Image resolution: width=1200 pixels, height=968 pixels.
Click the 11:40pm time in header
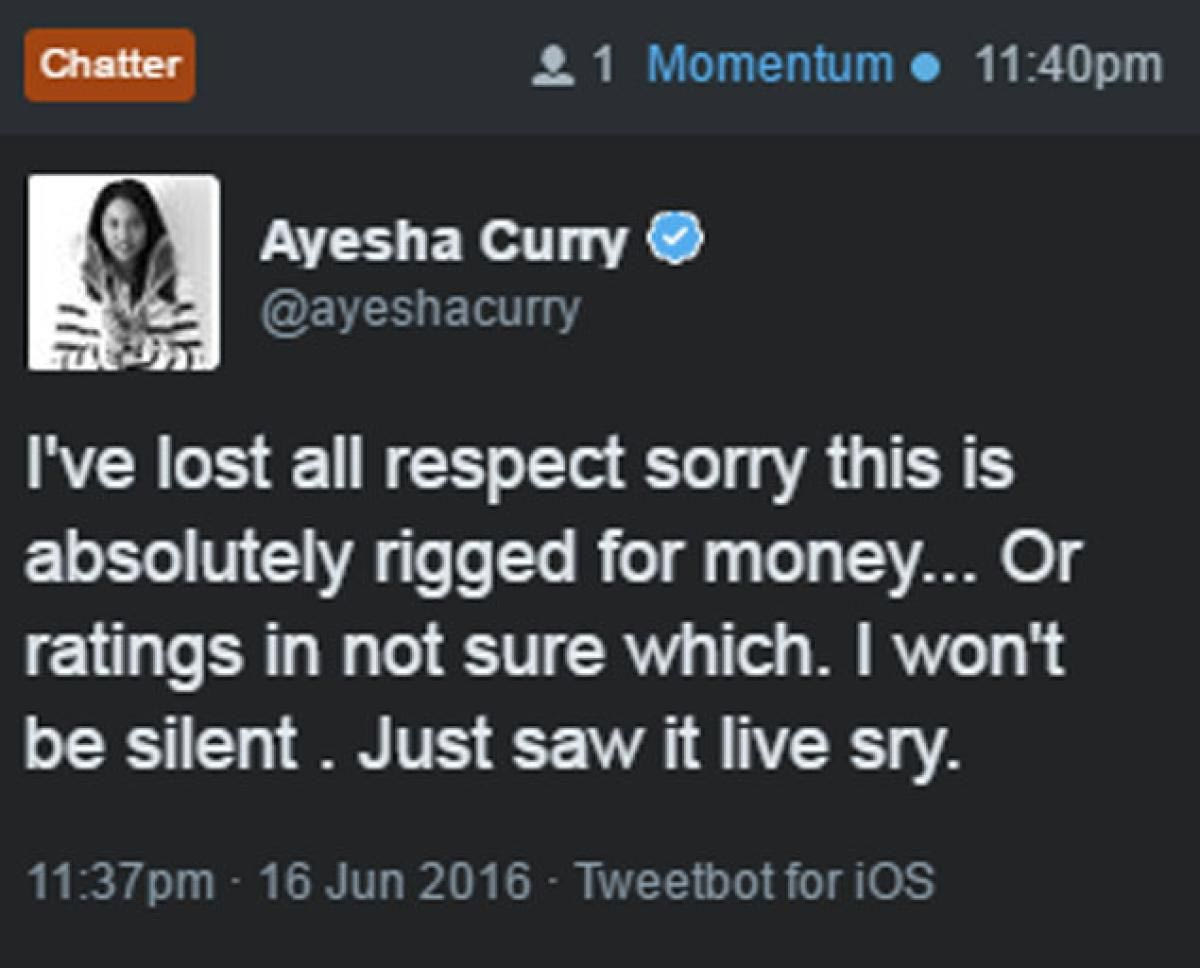(1067, 67)
